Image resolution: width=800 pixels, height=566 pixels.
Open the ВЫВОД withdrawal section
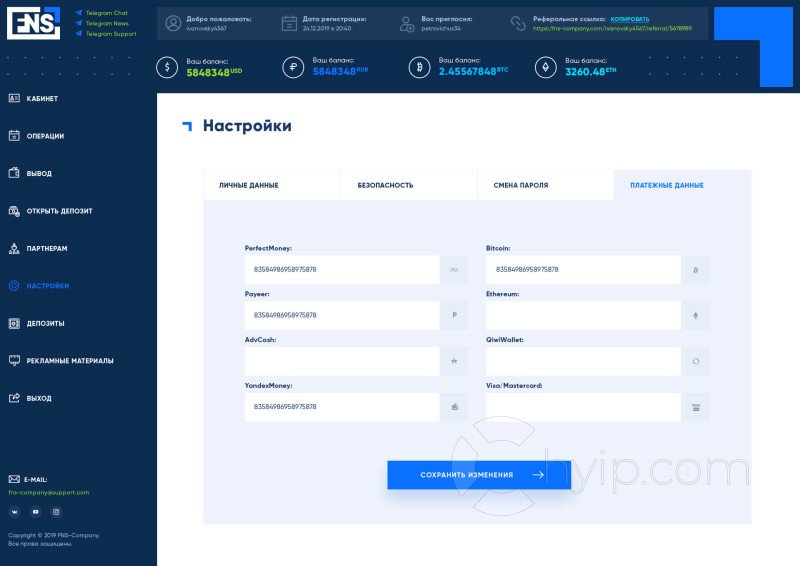click(39, 174)
